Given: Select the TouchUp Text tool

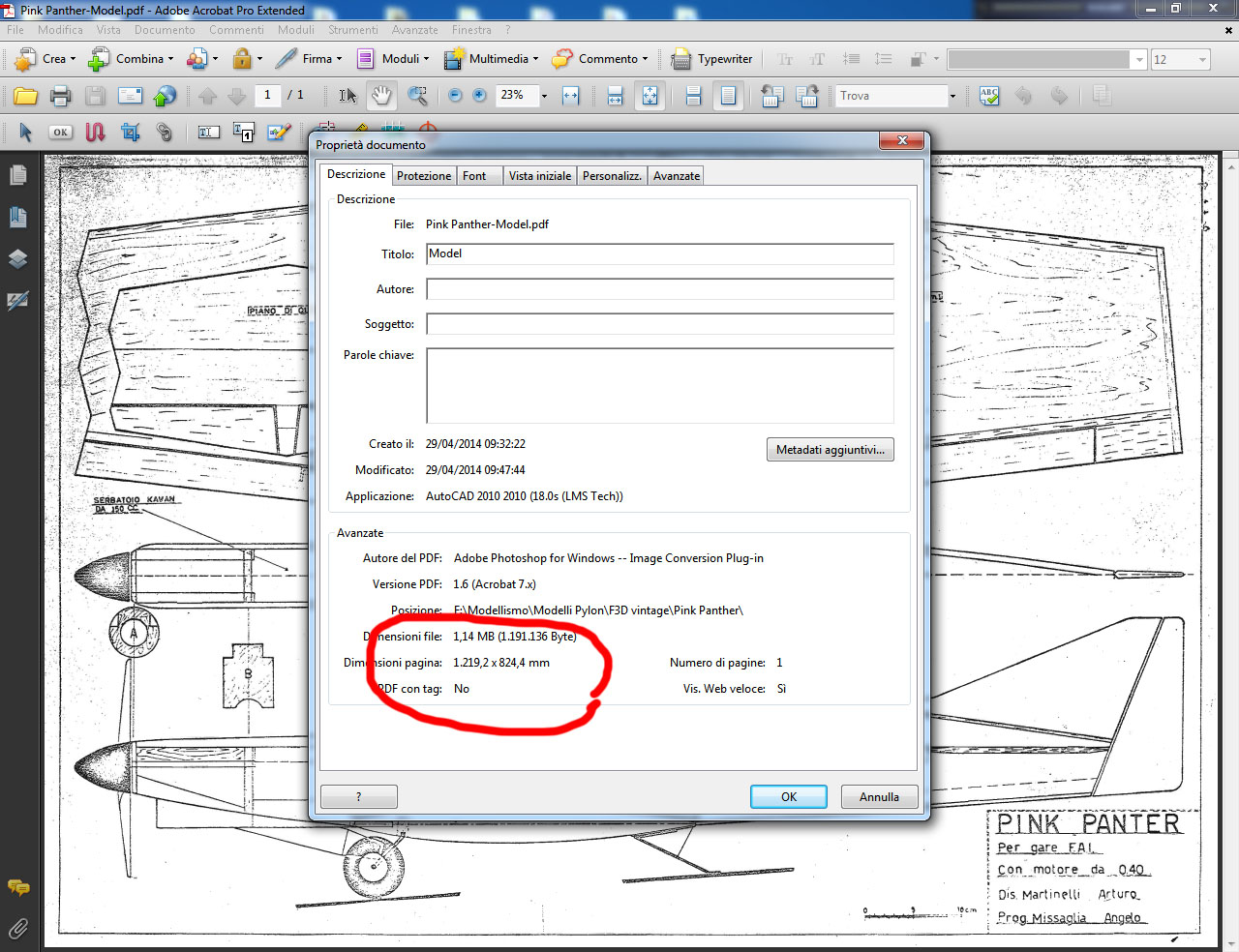Looking at the screenshot, I should pyautogui.click(x=208, y=132).
